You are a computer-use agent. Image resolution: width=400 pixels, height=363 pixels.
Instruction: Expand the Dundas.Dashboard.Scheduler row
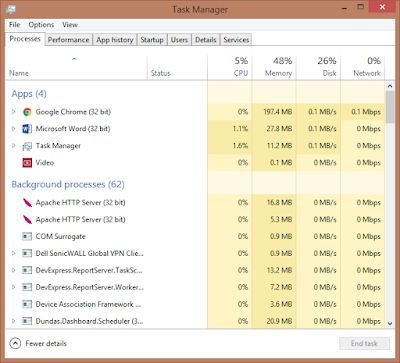pyautogui.click(x=14, y=321)
